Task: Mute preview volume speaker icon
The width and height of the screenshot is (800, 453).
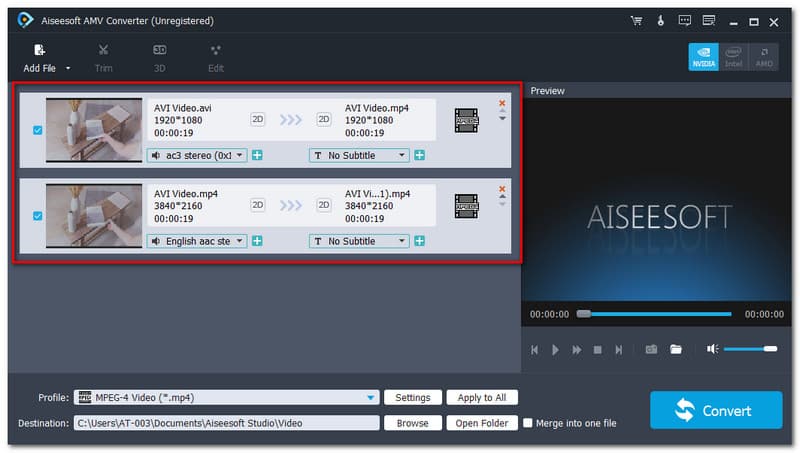Action: (712, 349)
